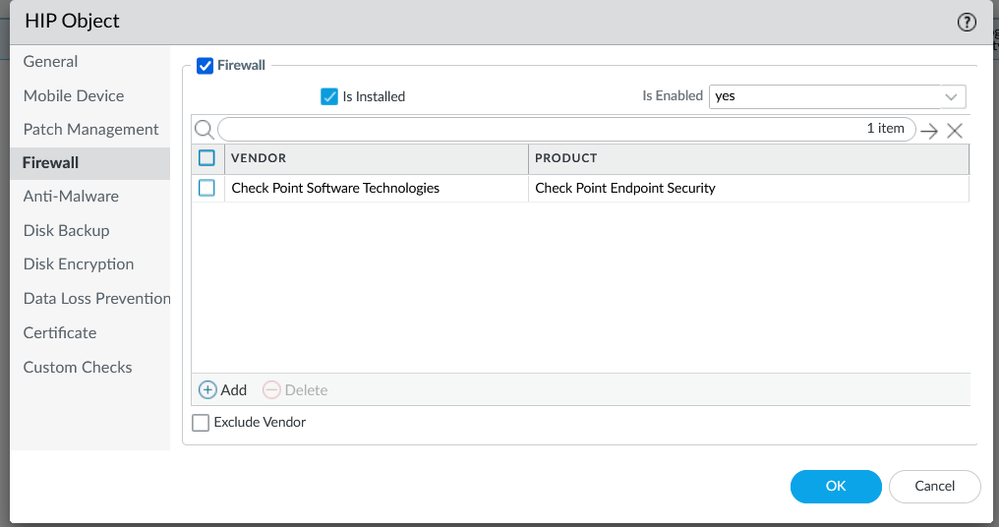
Task: Click inside the vendor search field
Action: [x=540, y=129]
